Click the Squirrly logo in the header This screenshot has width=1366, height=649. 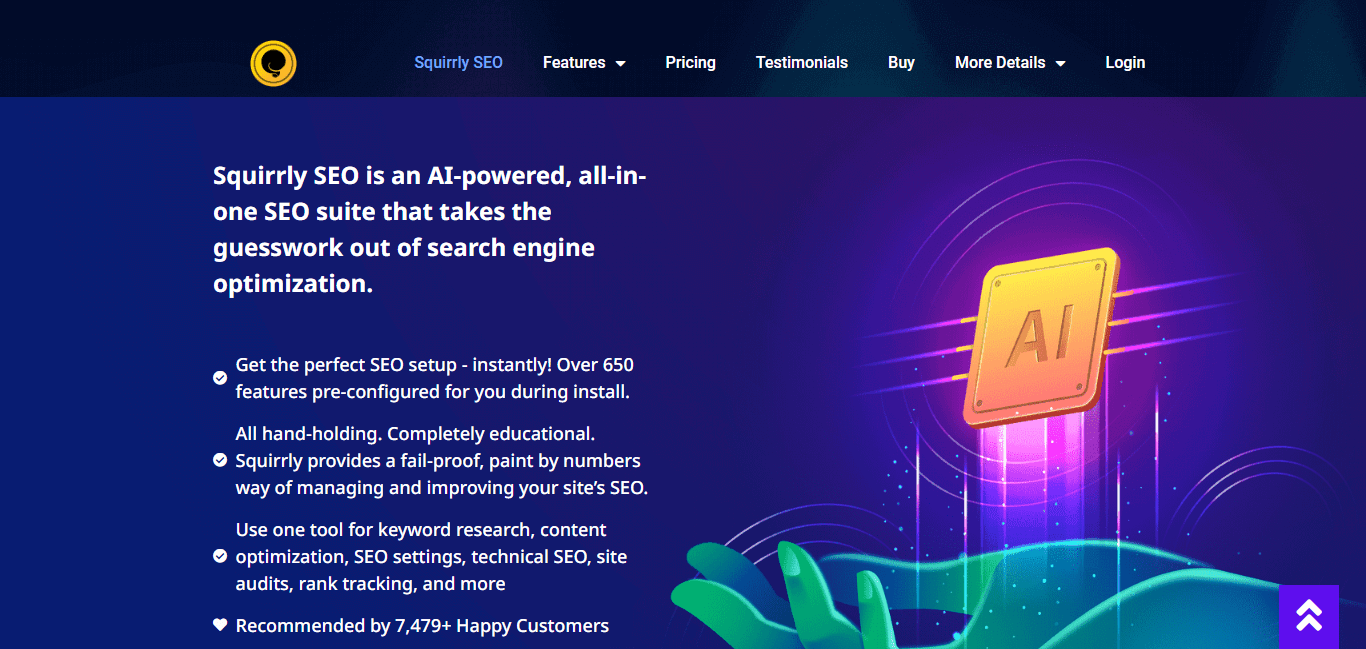(273, 62)
